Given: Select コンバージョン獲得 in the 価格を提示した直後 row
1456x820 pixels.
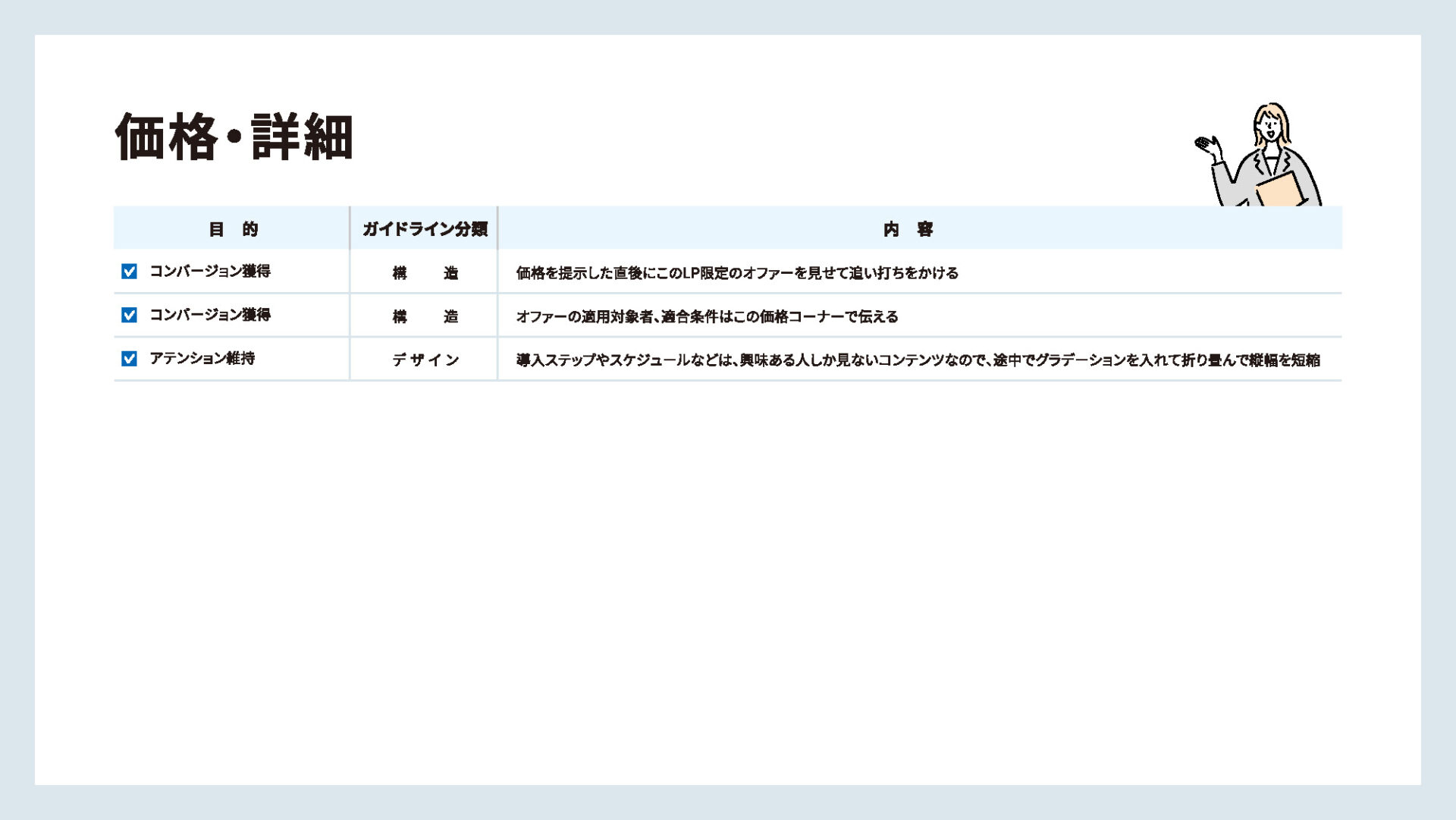Looking at the screenshot, I should [210, 272].
